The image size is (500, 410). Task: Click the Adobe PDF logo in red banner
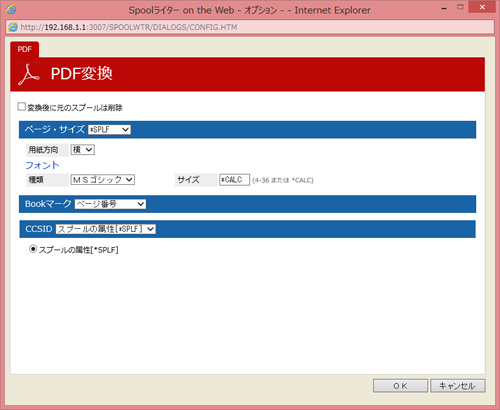[x=29, y=74]
